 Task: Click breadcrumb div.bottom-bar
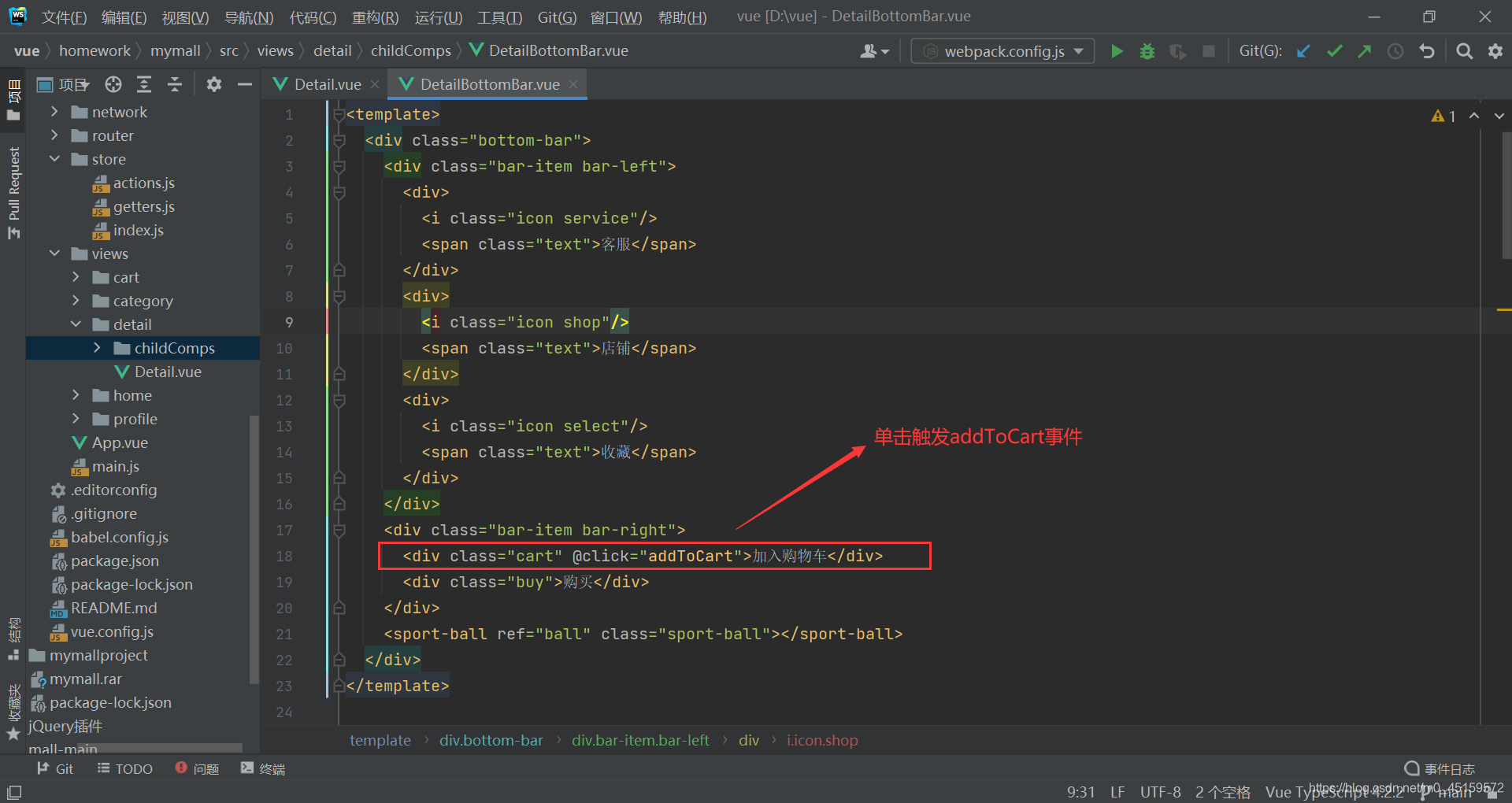tap(491, 740)
